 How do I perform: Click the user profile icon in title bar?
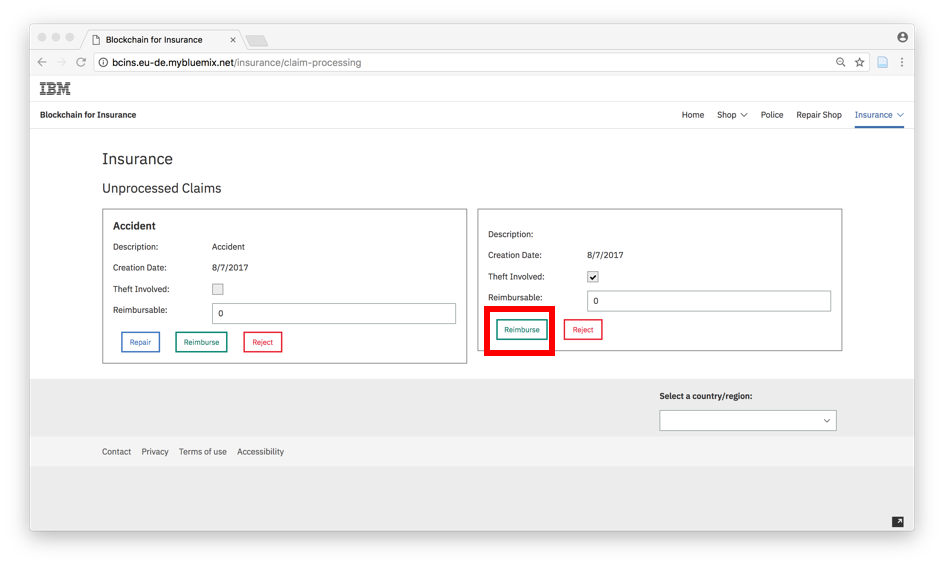click(x=902, y=37)
